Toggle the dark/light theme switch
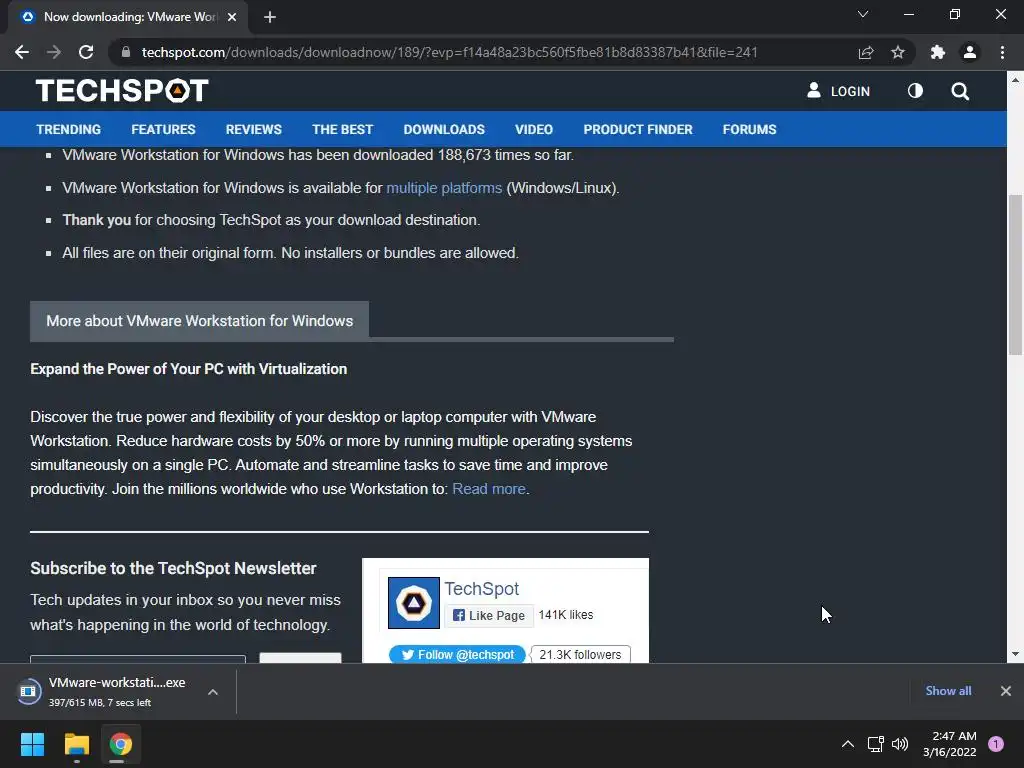This screenshot has height=768, width=1024. (x=915, y=91)
